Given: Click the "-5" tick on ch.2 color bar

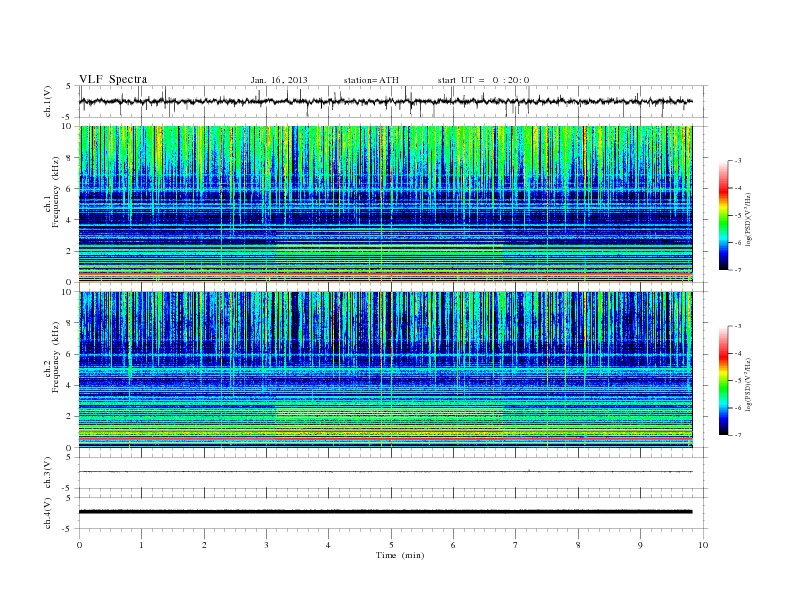Looking at the screenshot, I should click(737, 381).
